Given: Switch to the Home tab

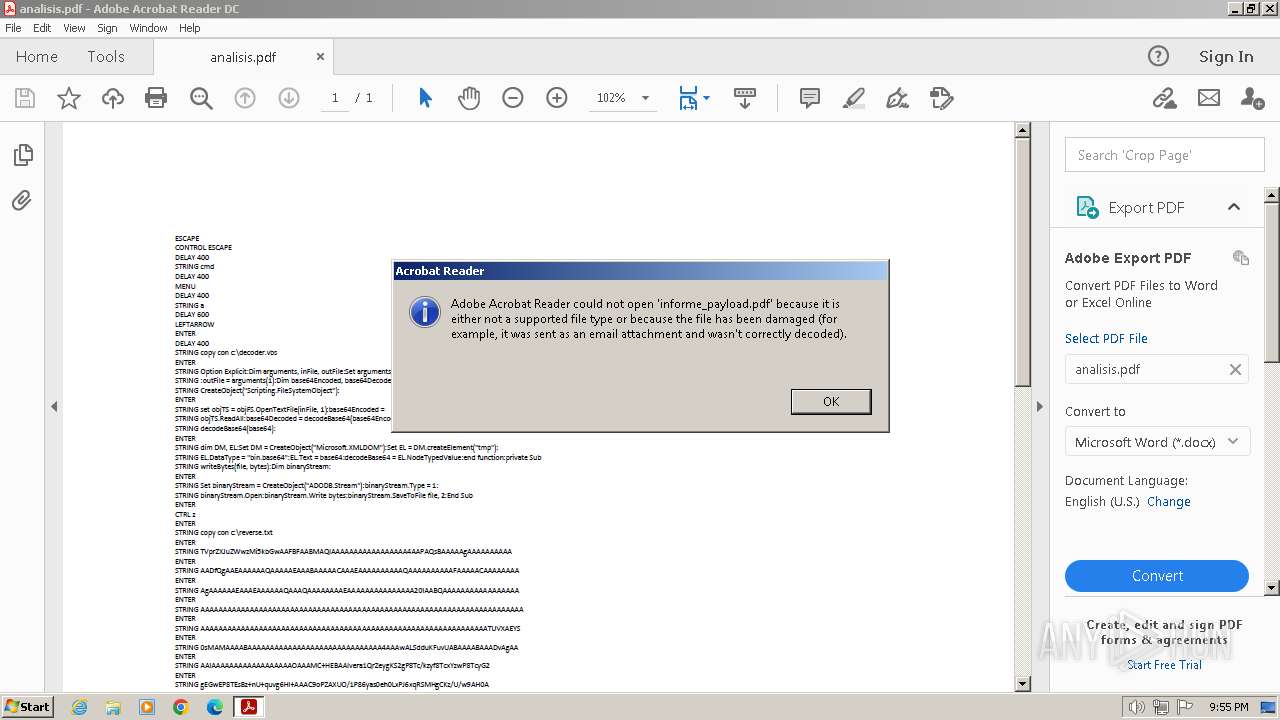Looking at the screenshot, I should pos(37,57).
